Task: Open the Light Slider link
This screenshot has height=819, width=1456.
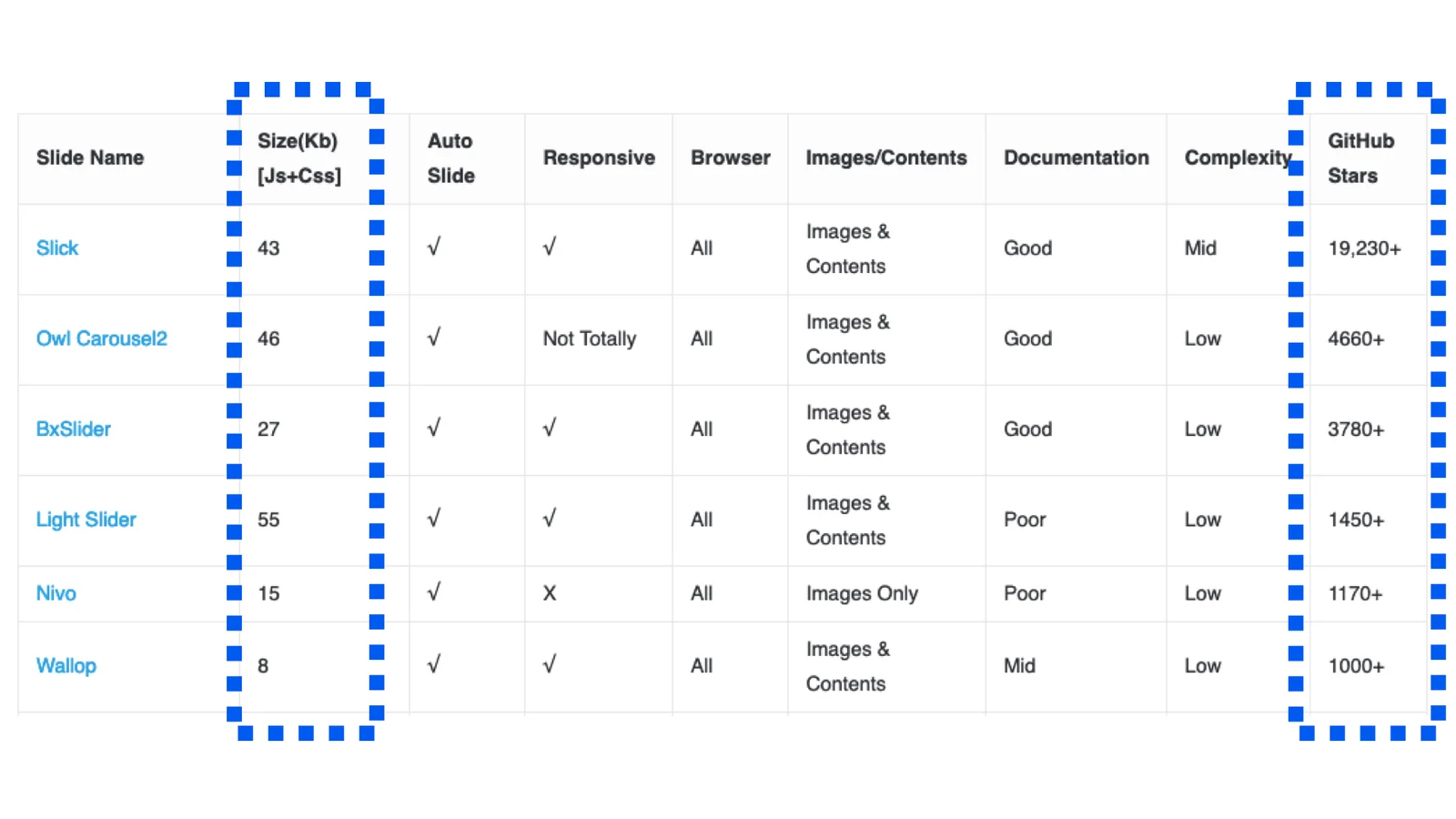Action: point(86,520)
